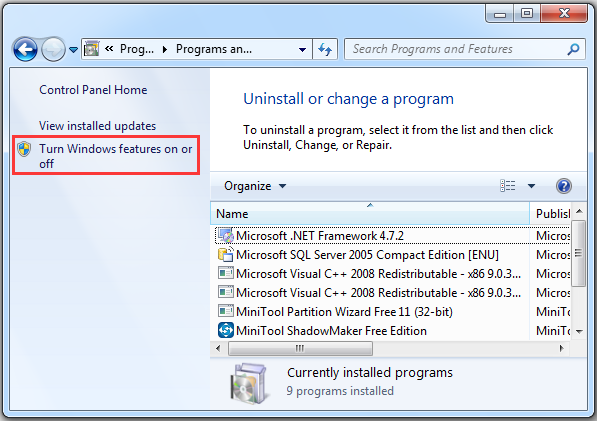Click the vertical scrollbar thumb

point(579,253)
